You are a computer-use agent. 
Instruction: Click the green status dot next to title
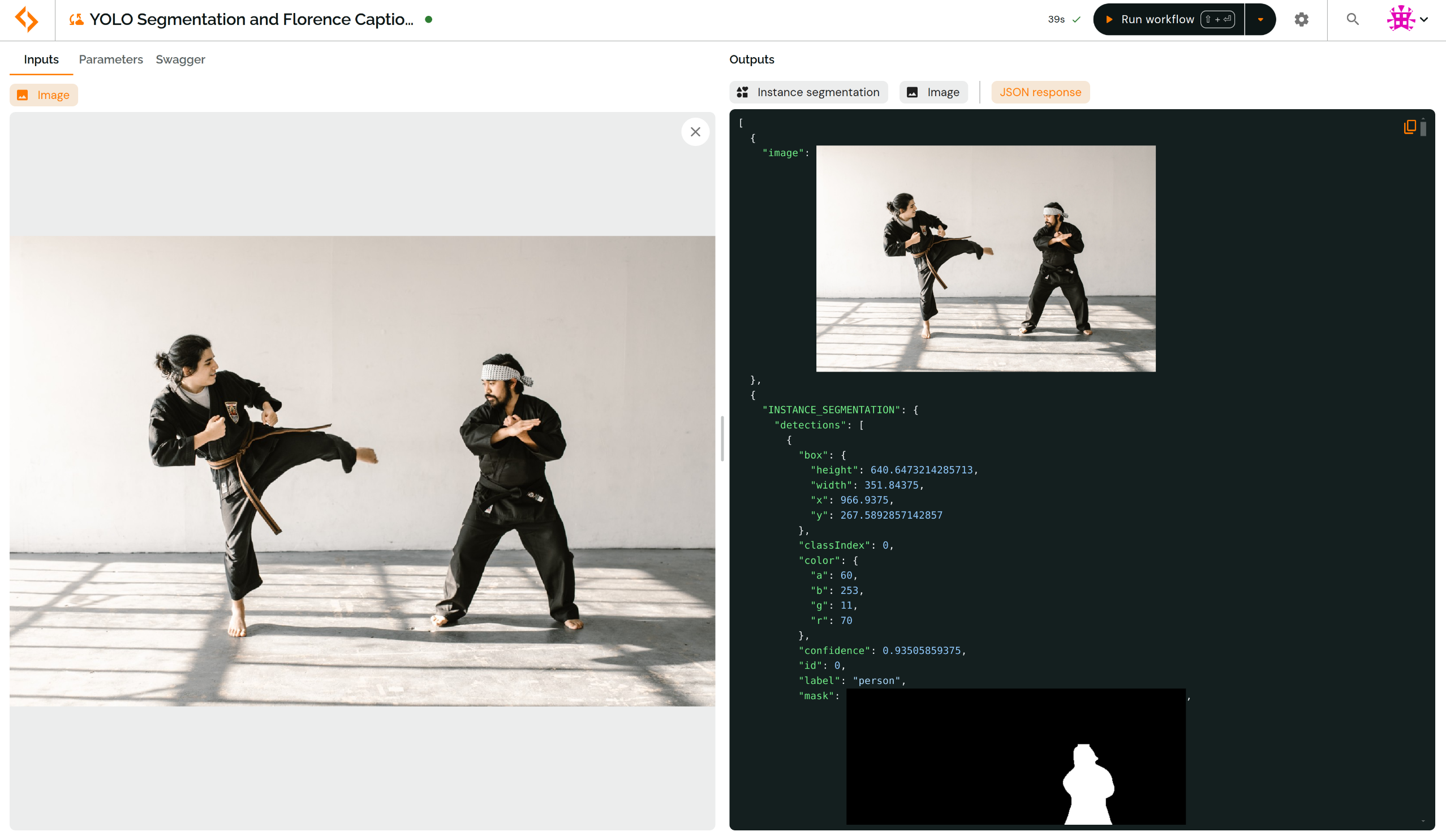429,19
